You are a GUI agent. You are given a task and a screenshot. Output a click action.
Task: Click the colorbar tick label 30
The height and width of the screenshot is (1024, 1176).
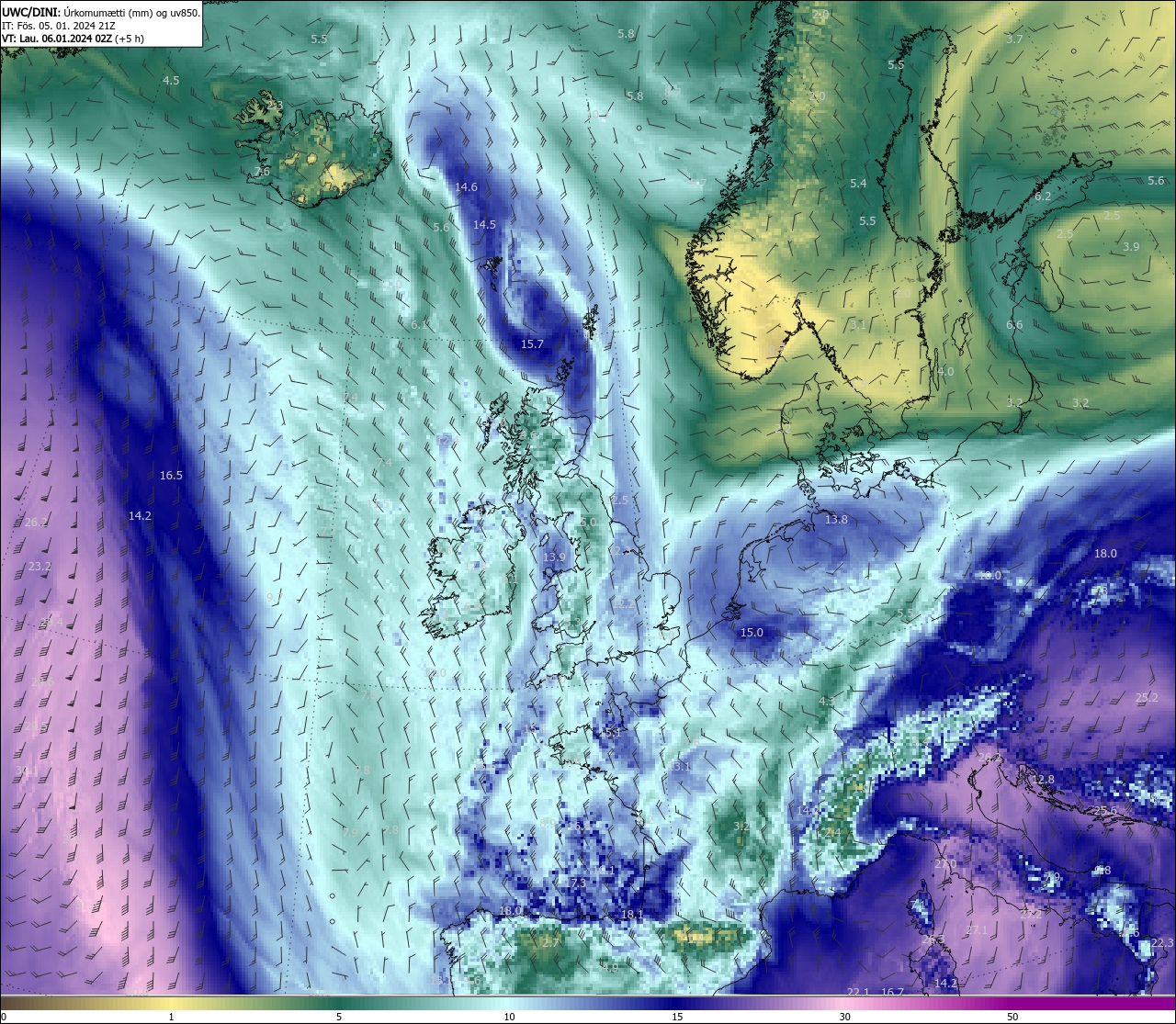(844, 1016)
